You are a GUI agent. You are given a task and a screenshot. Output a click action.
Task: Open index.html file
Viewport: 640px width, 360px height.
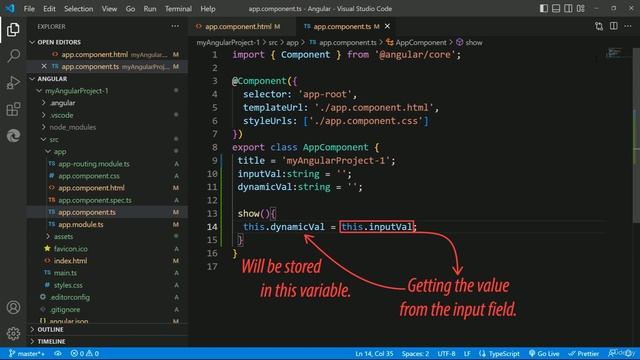point(108,260)
